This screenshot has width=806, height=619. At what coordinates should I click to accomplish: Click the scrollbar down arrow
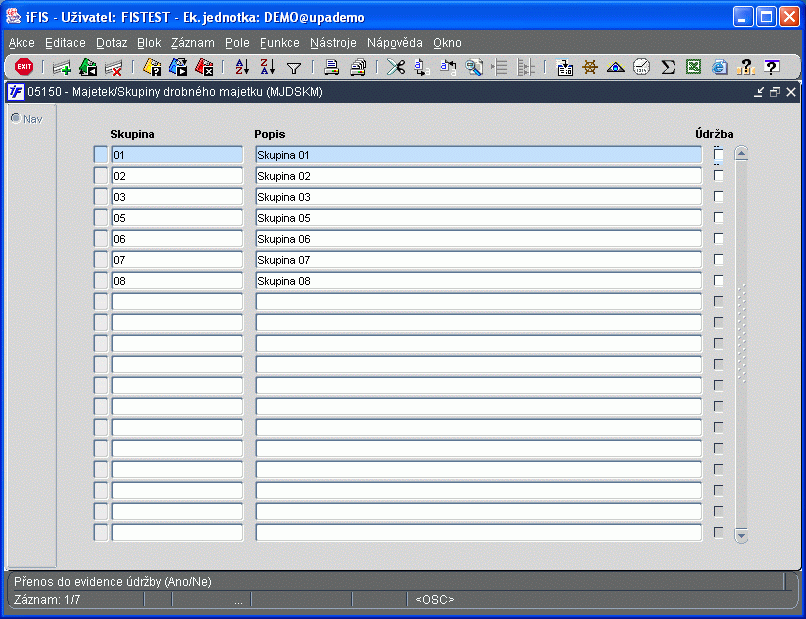[741, 535]
